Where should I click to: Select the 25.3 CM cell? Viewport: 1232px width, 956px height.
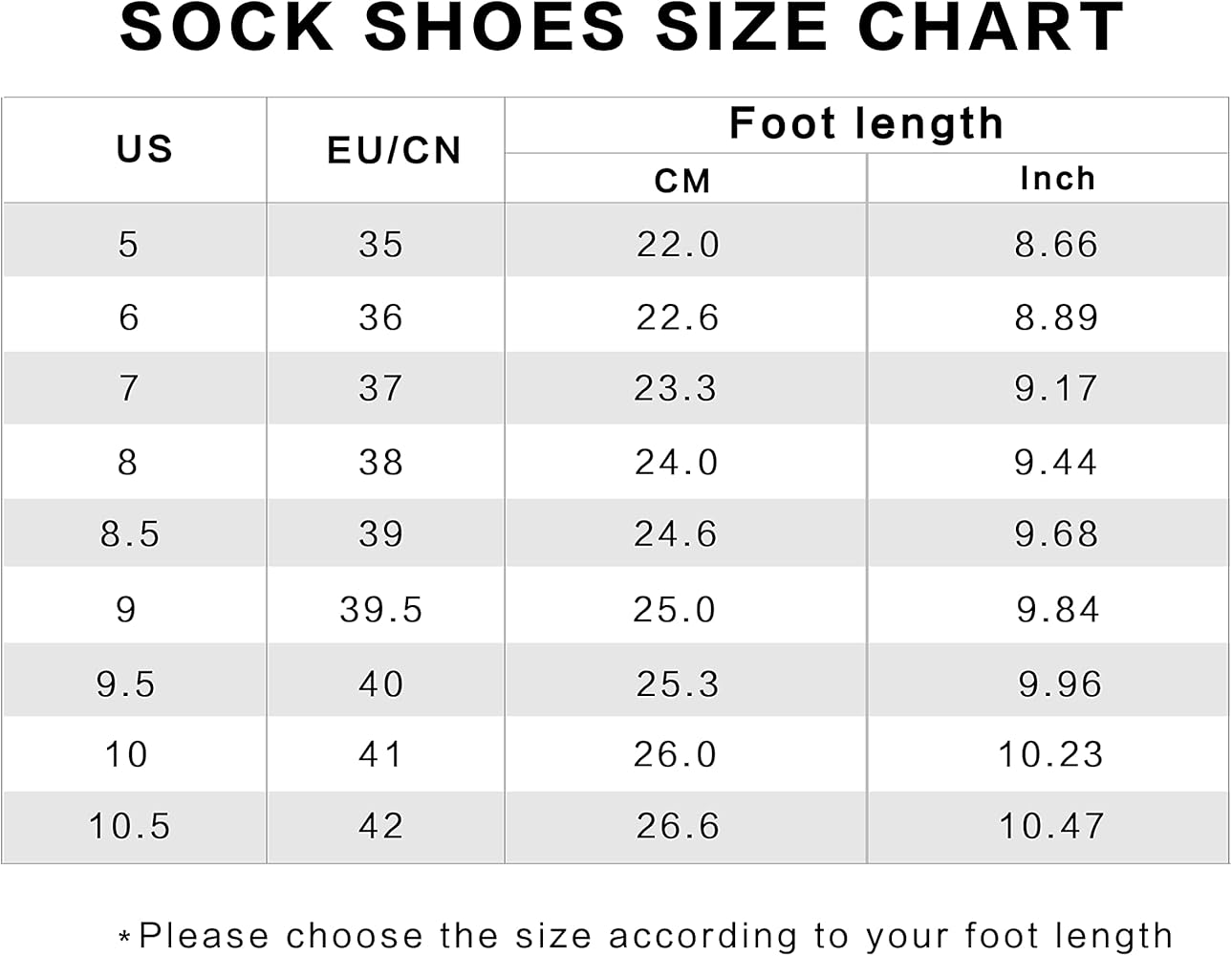(x=677, y=684)
